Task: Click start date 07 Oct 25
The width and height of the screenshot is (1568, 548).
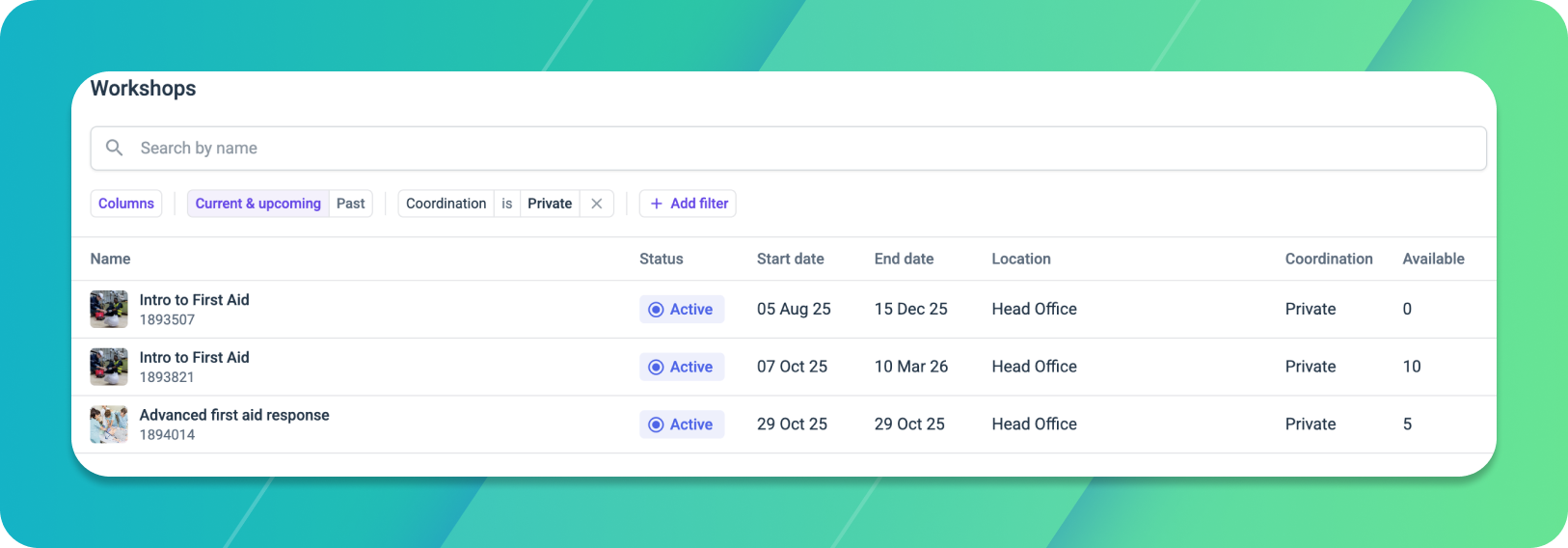Action: point(792,367)
